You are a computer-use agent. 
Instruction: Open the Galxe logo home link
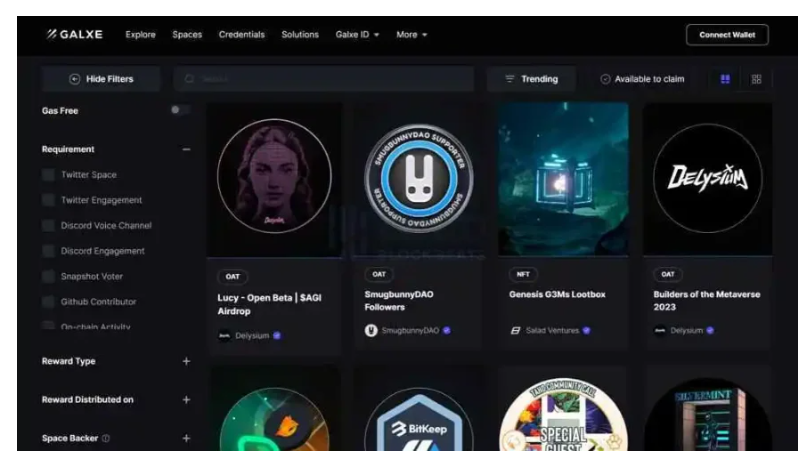(x=75, y=35)
